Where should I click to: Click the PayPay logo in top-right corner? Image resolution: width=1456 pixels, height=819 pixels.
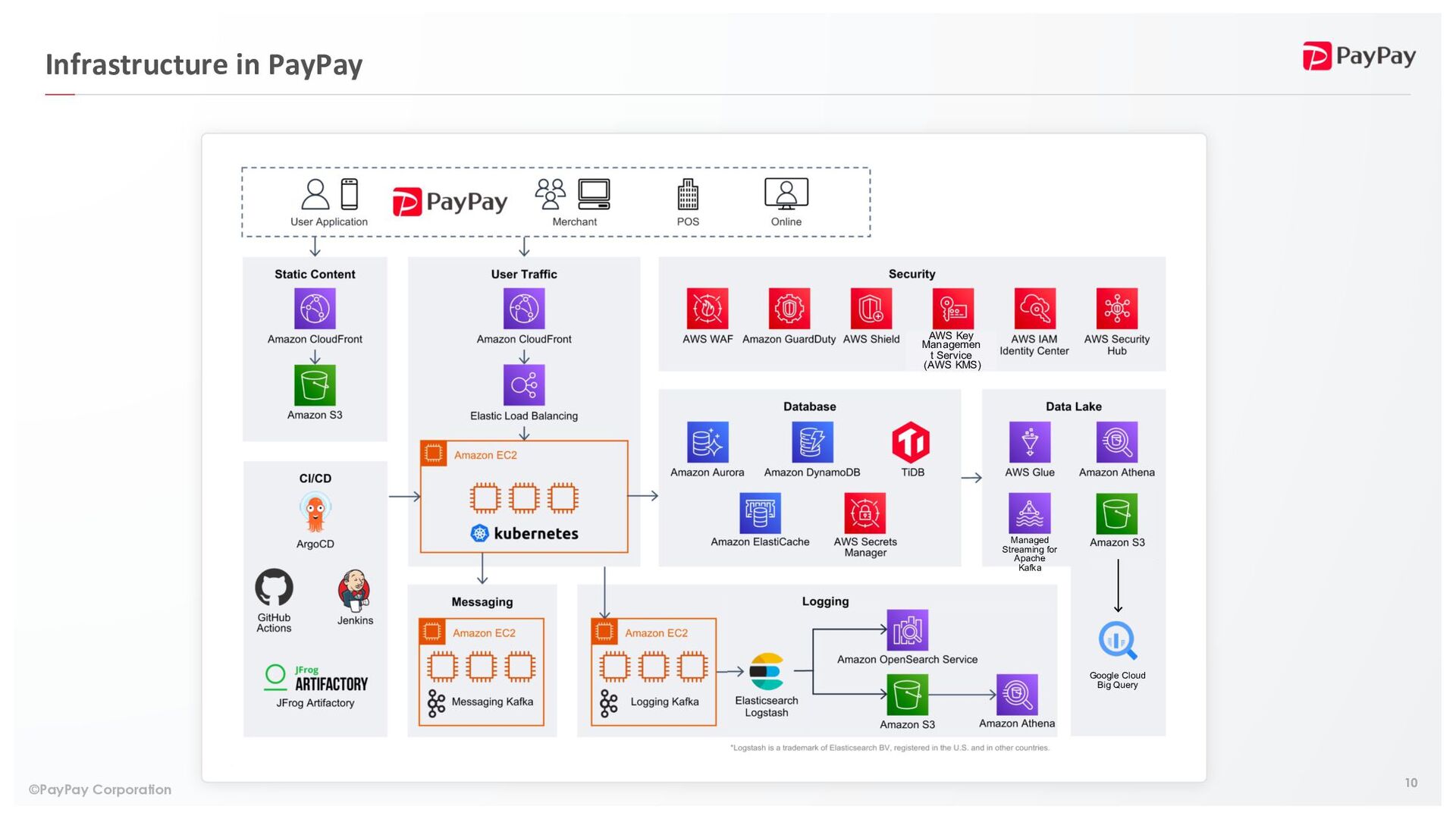pyautogui.click(x=1359, y=56)
